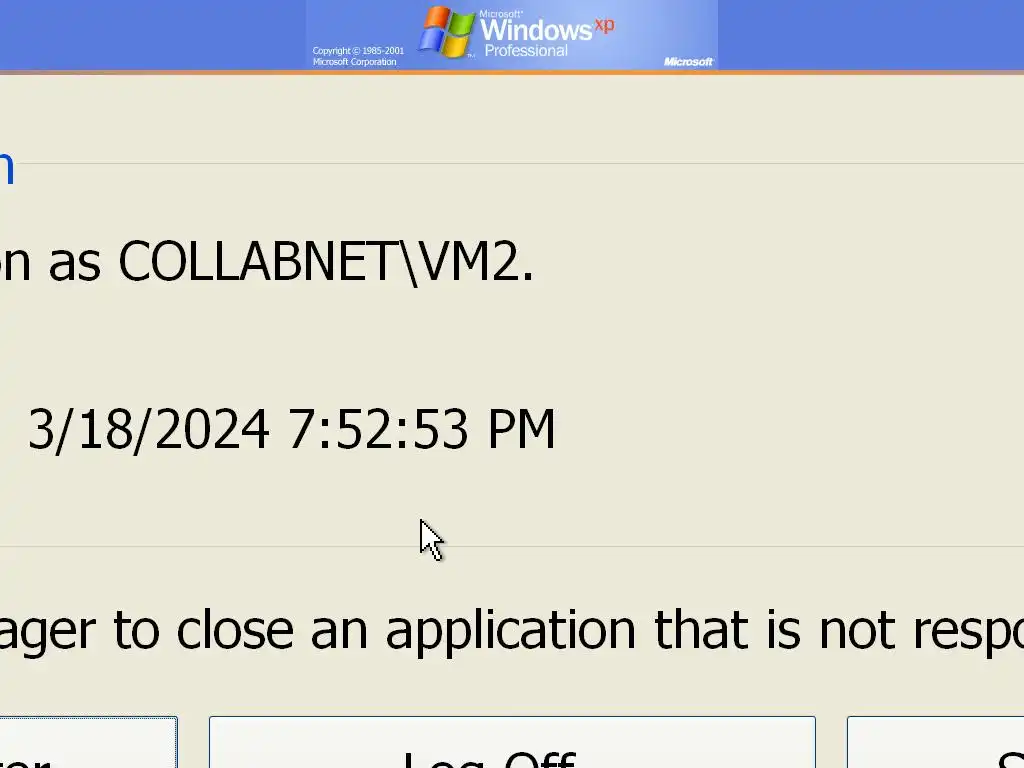Click the lower separator line above instructions
This screenshot has height=768, width=1024.
(512, 546)
